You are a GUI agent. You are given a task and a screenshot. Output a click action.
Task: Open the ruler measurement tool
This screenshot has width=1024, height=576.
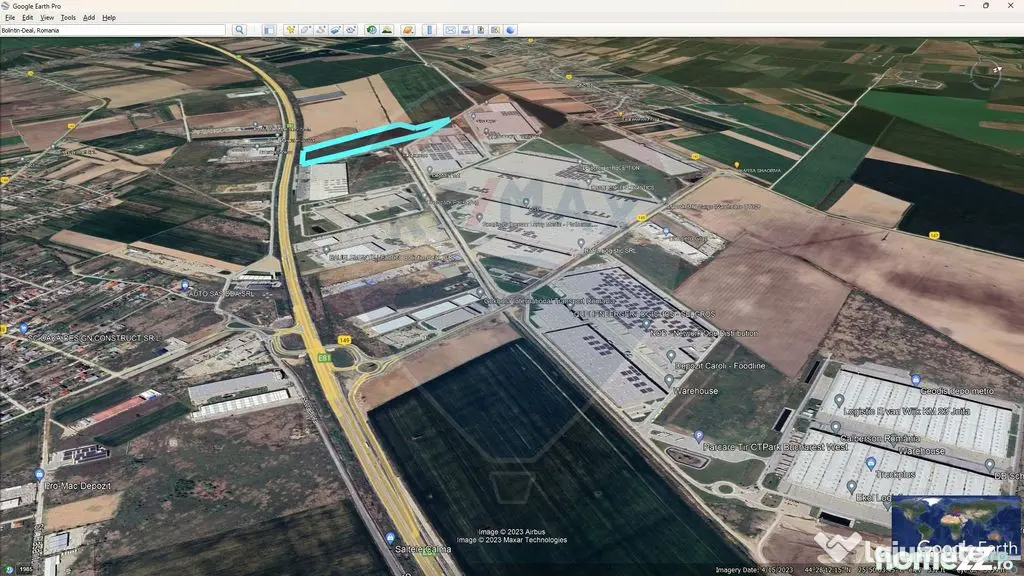click(x=429, y=30)
